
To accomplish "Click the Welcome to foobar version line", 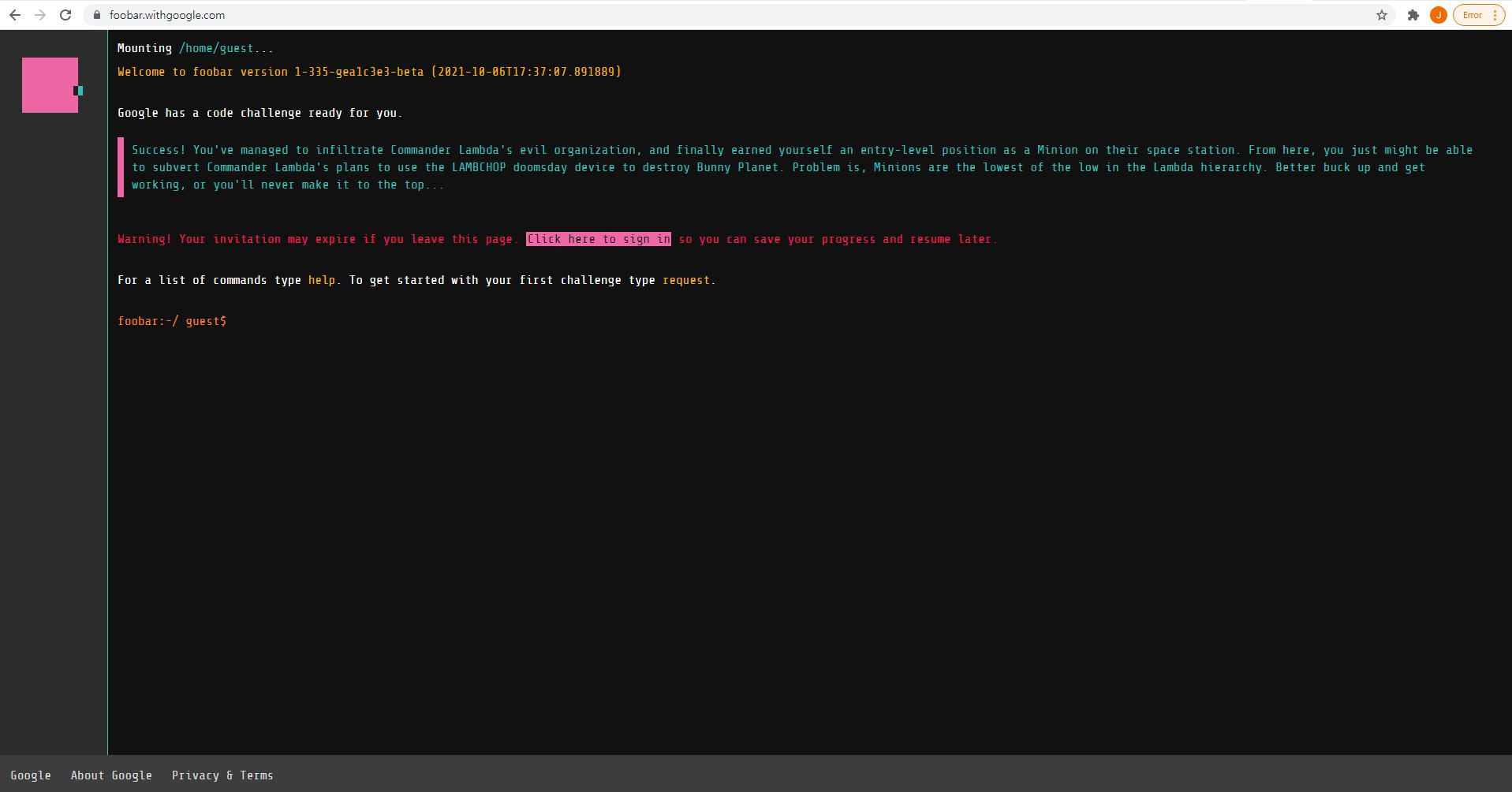I will pyautogui.click(x=369, y=72).
